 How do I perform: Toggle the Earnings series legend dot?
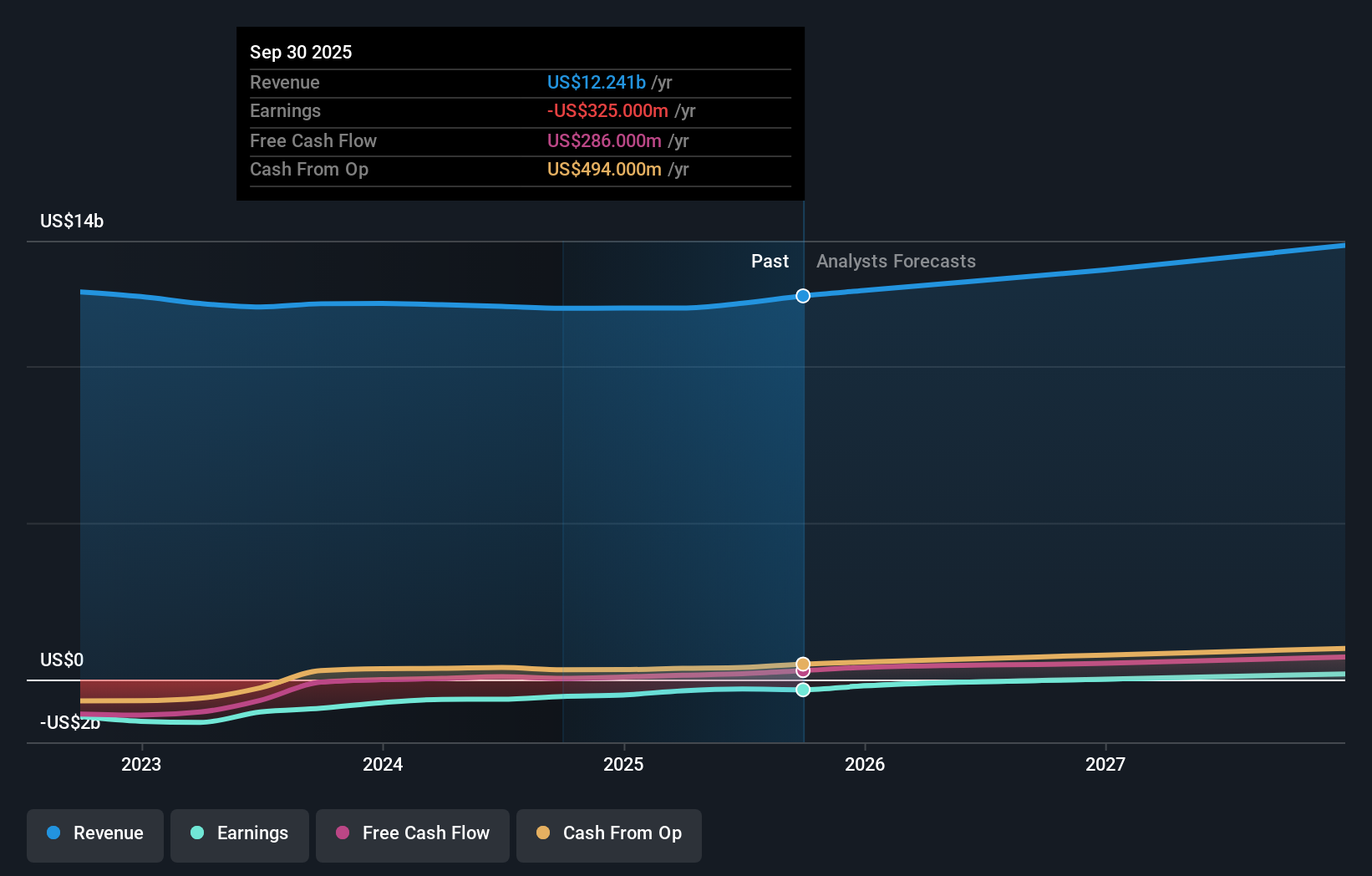(196, 833)
